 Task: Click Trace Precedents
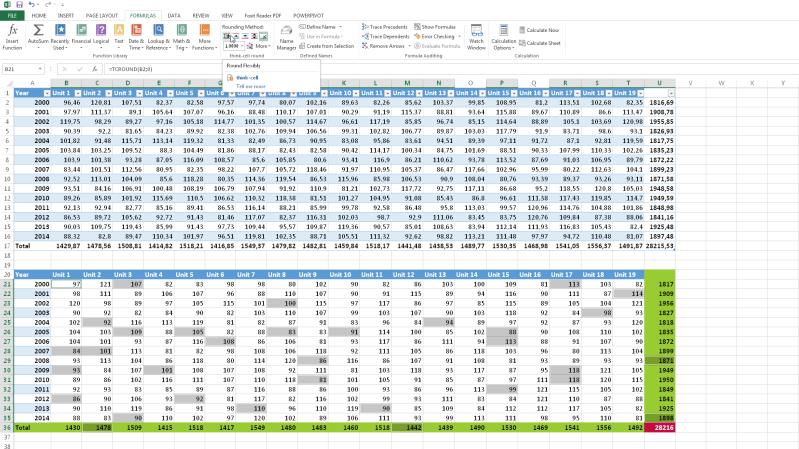click(x=385, y=27)
